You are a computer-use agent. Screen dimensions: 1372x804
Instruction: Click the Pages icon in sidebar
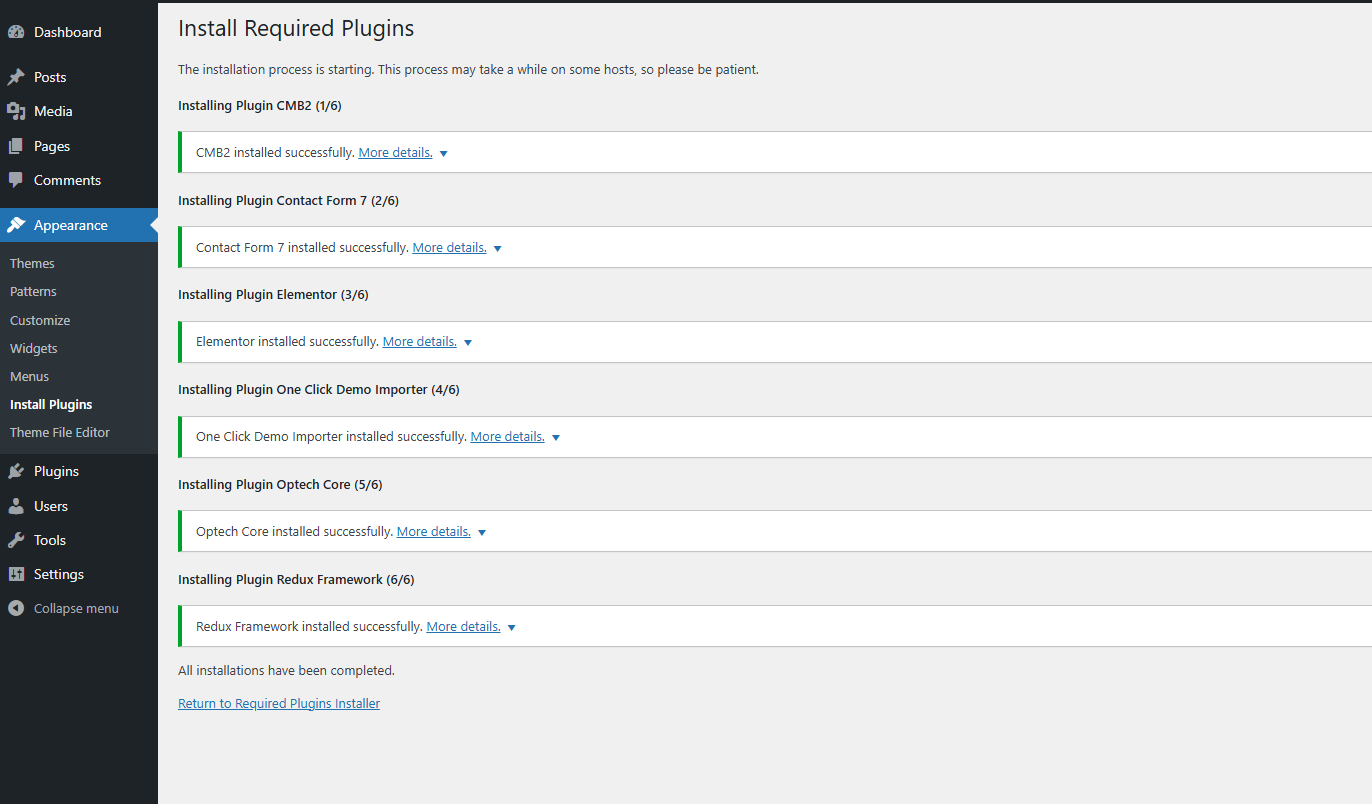click(x=16, y=146)
